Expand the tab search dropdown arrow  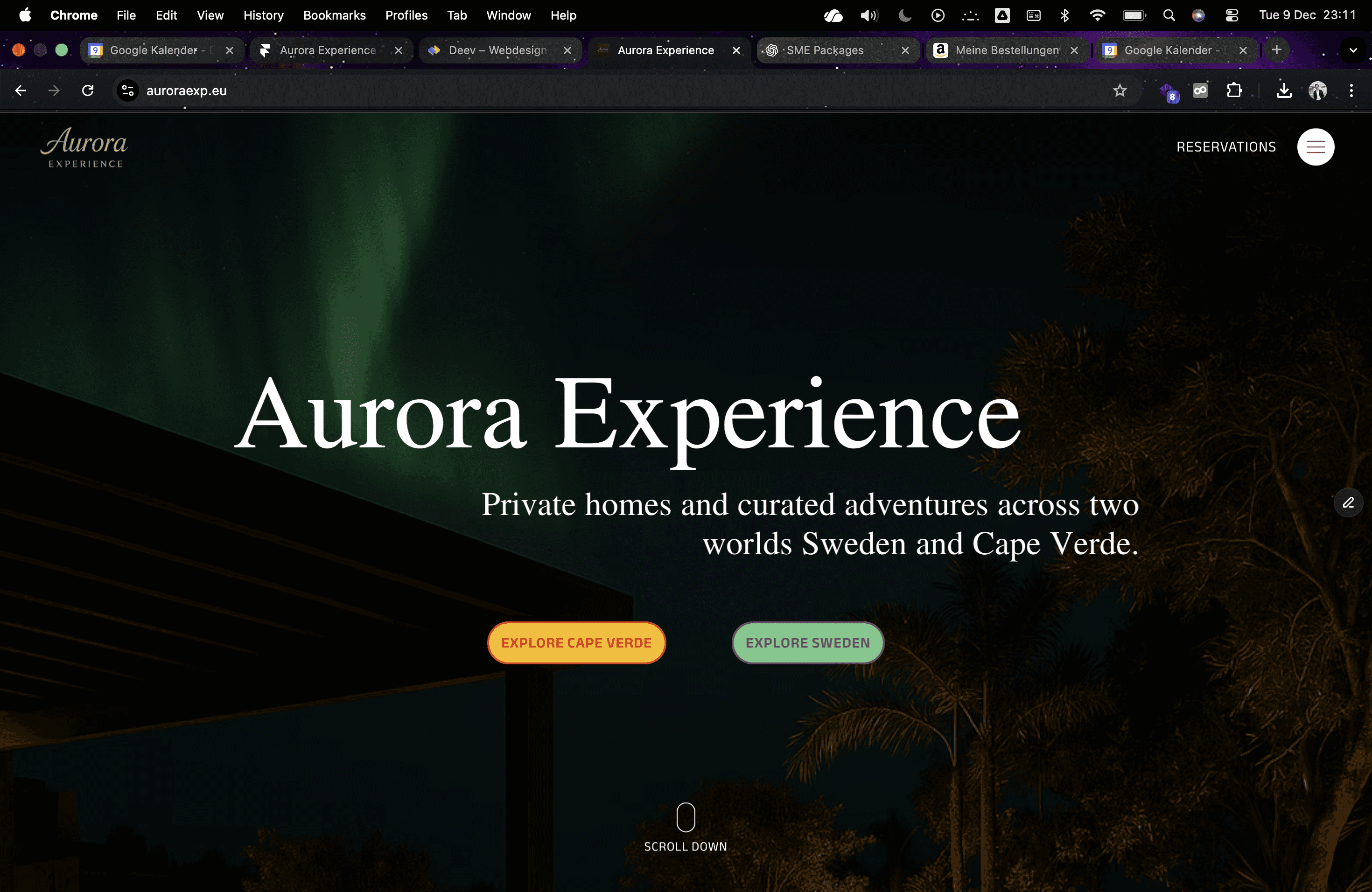1353,50
